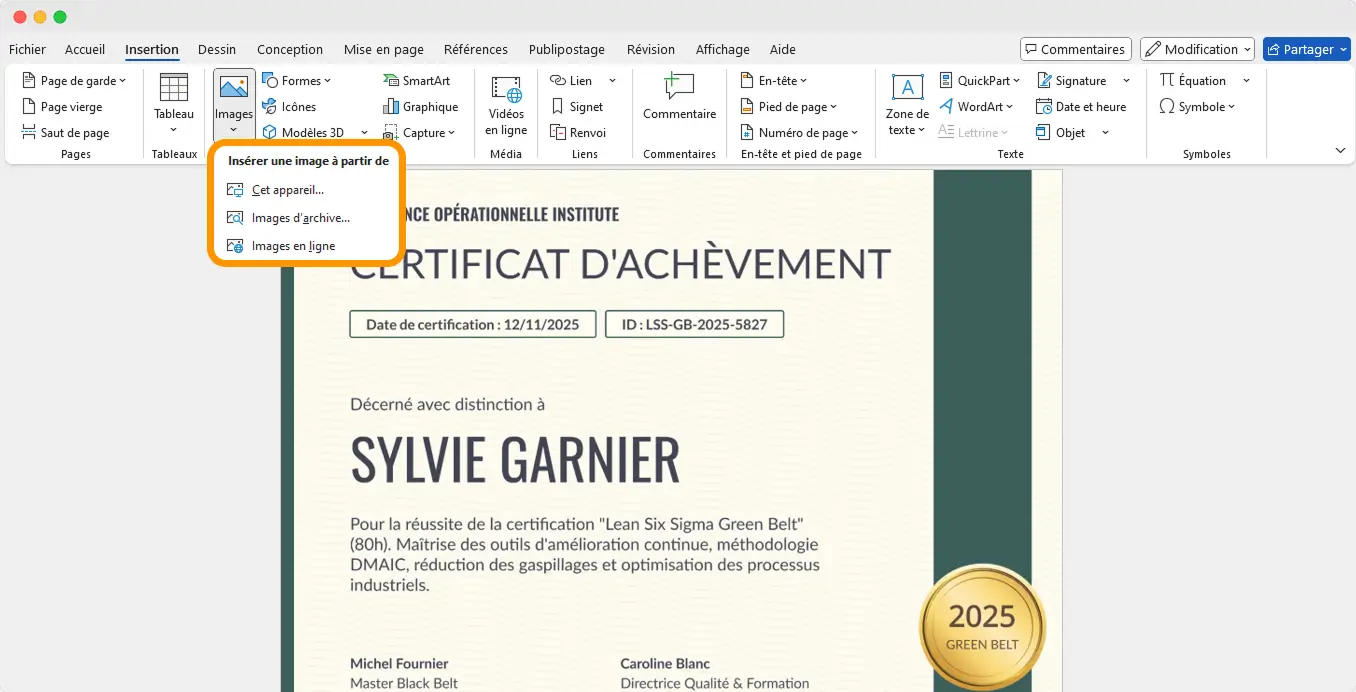Open the SmartArt gallery
The image size is (1356, 692).
coord(417,81)
